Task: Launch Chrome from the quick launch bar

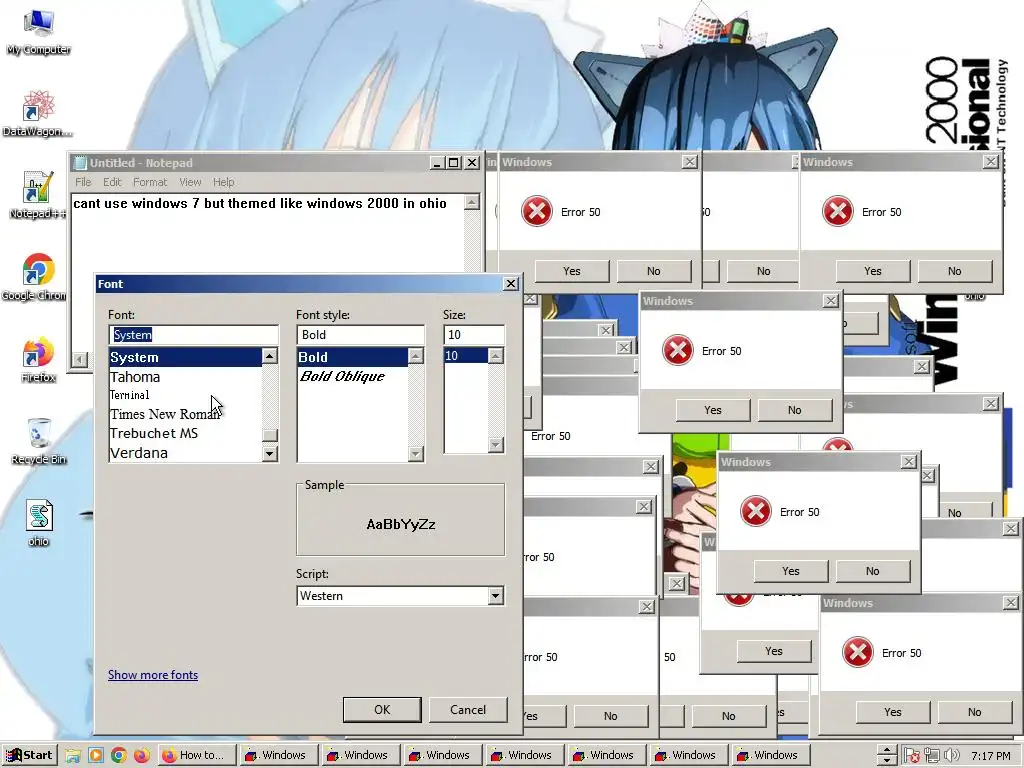Action: click(118, 756)
